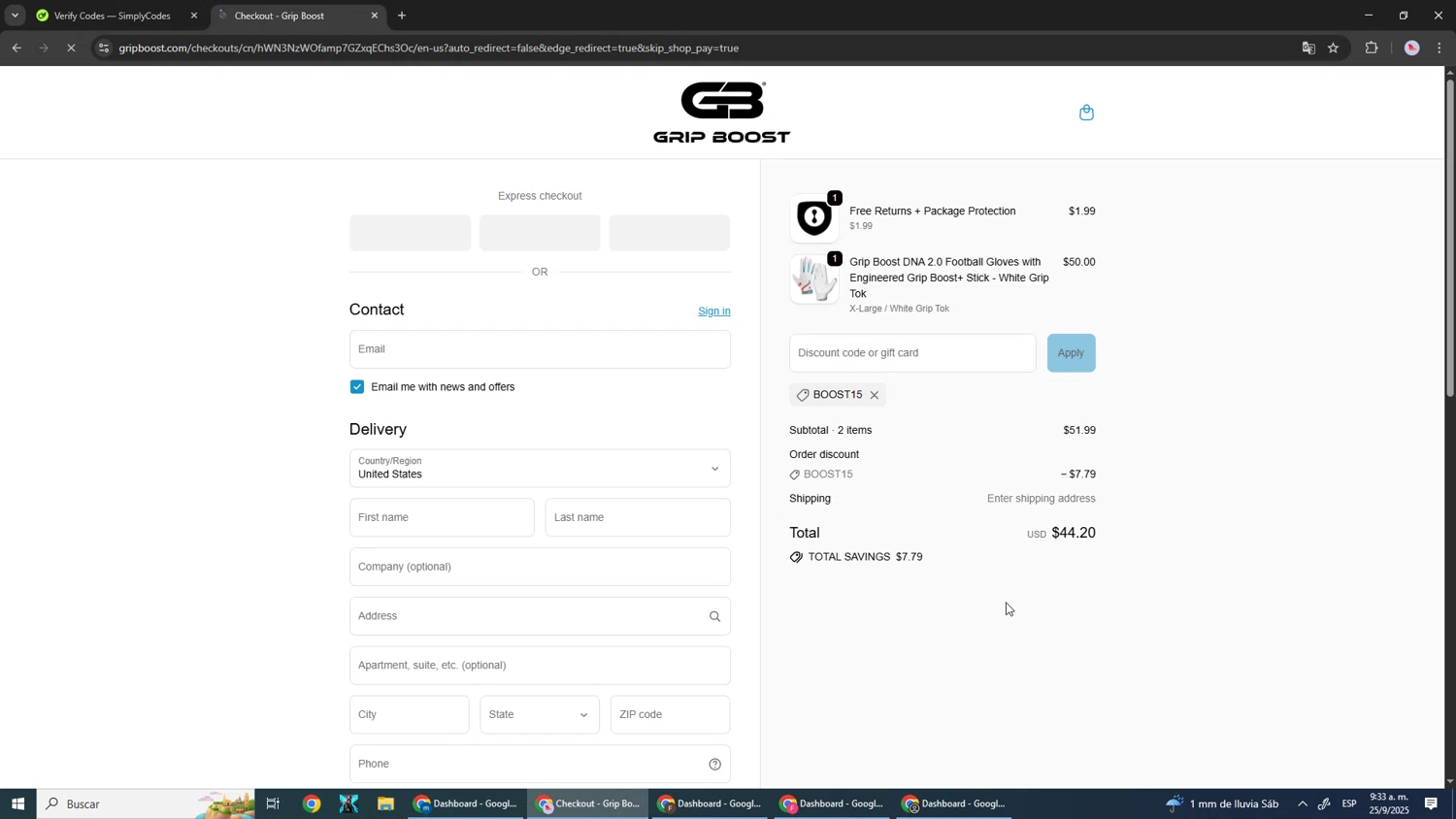The width and height of the screenshot is (1456, 819).
Task: Open the phone field help icon
Action: [714, 765]
